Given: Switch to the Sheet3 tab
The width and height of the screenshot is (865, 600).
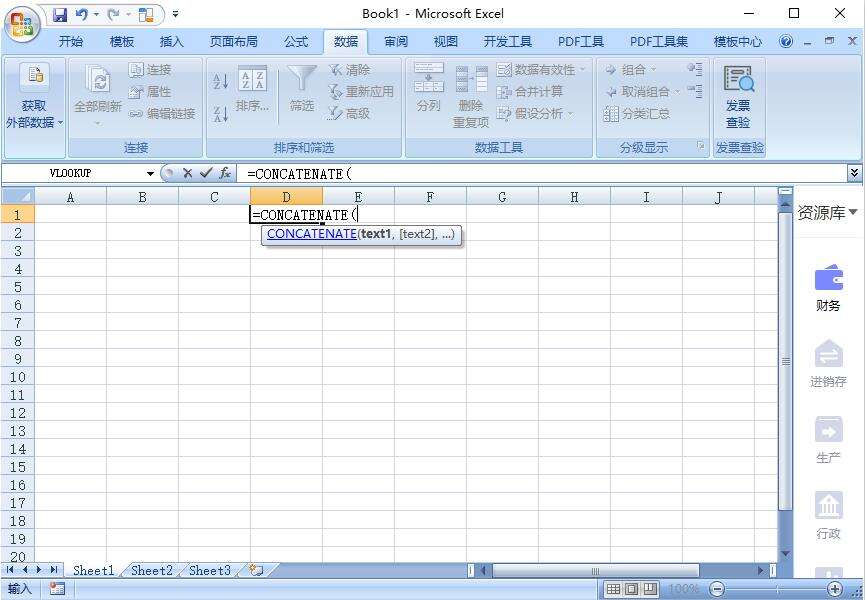Looking at the screenshot, I should point(210,570).
